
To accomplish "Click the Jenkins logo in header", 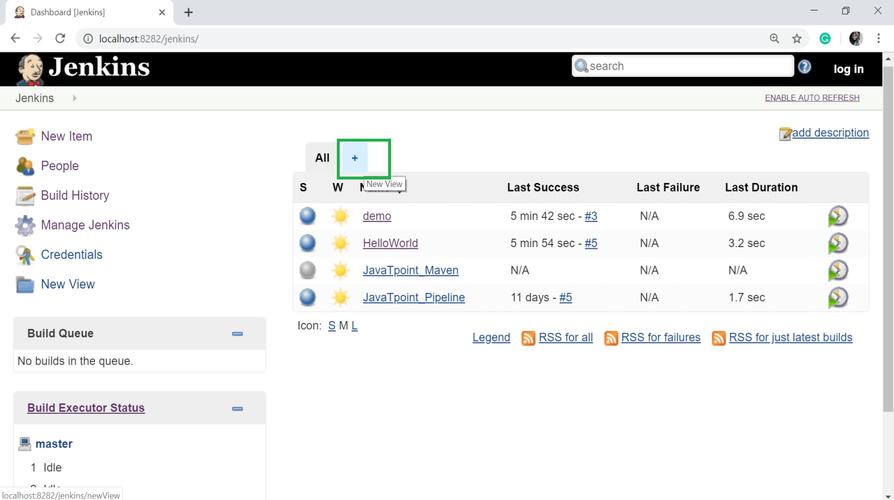I will 83,68.
